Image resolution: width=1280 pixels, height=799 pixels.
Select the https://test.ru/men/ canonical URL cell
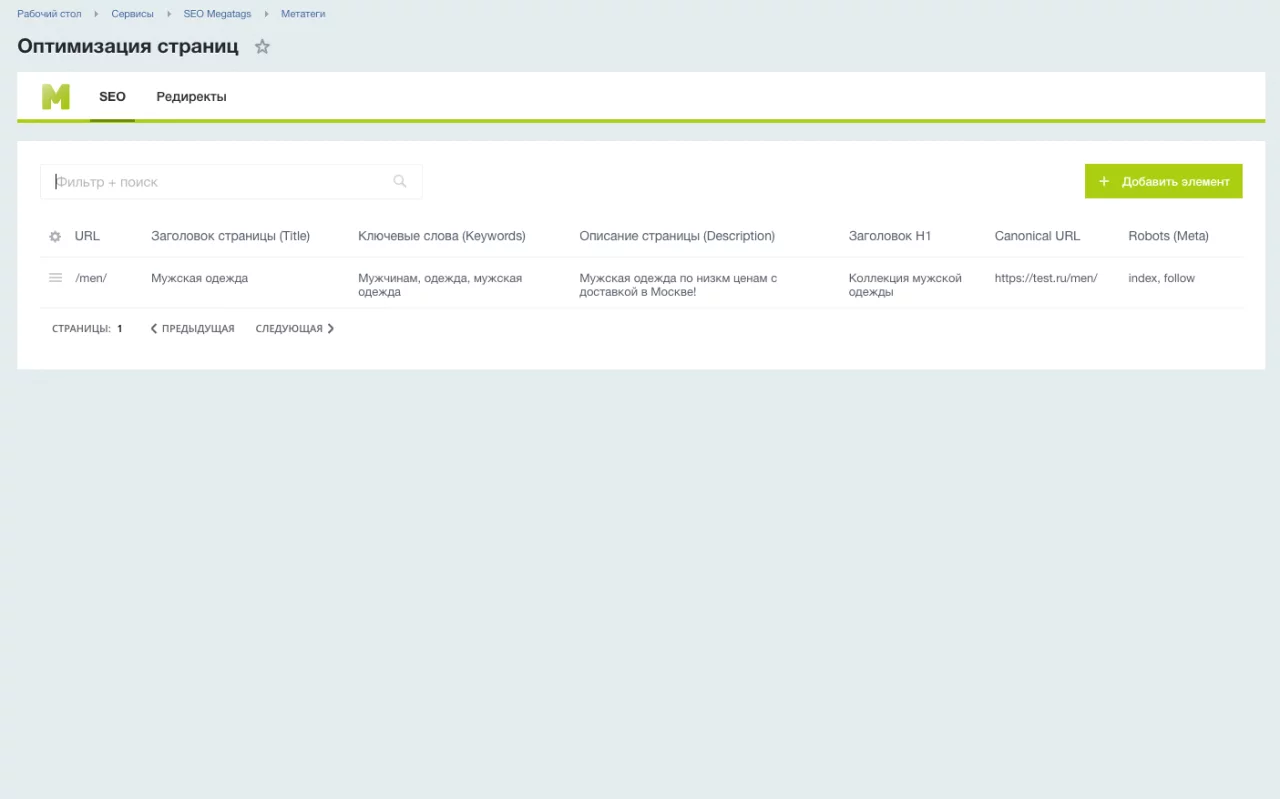click(1045, 278)
